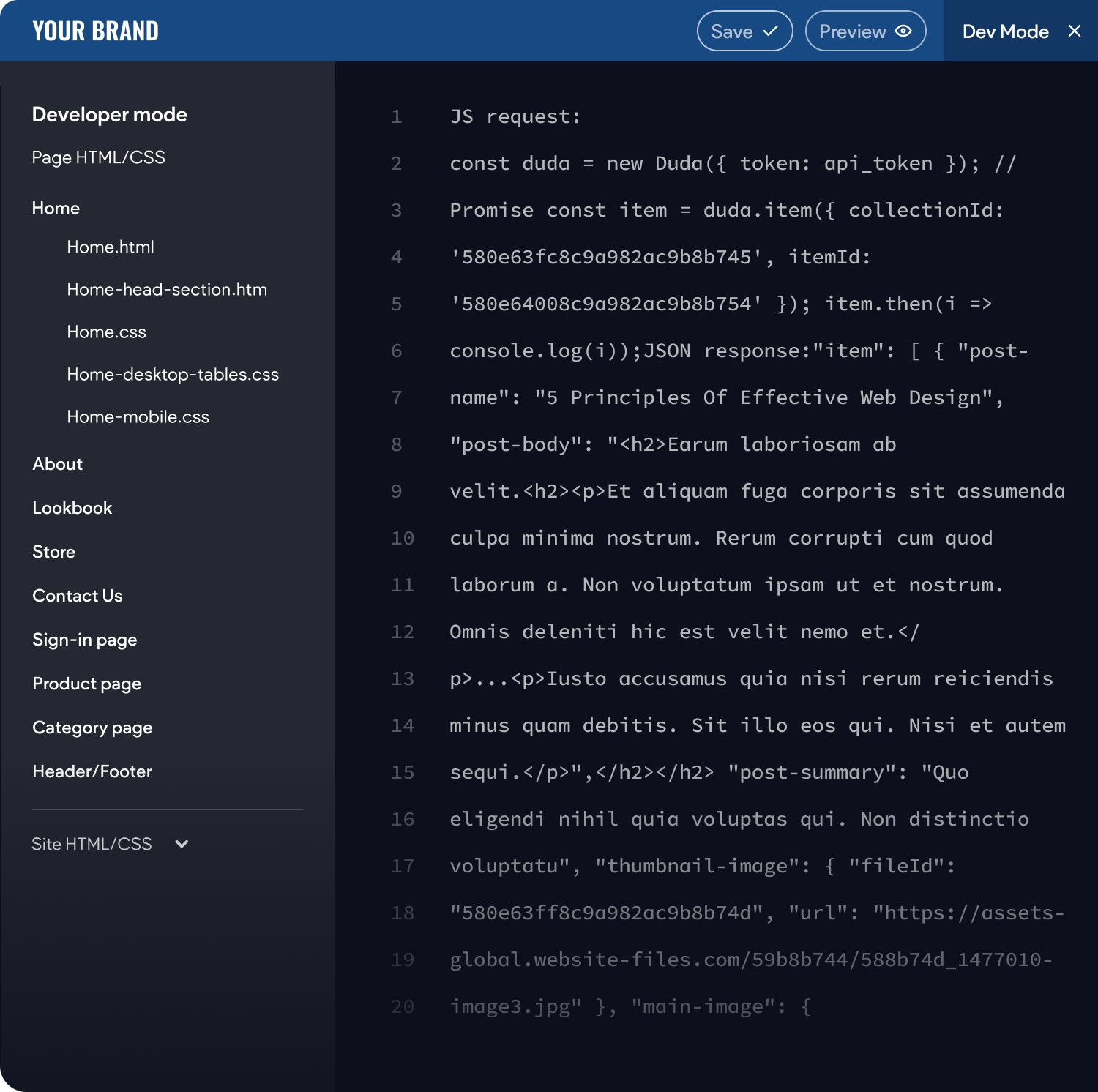This screenshot has height=1092, width=1098.
Task: Click line number 10 in gutter
Action: coord(403,538)
